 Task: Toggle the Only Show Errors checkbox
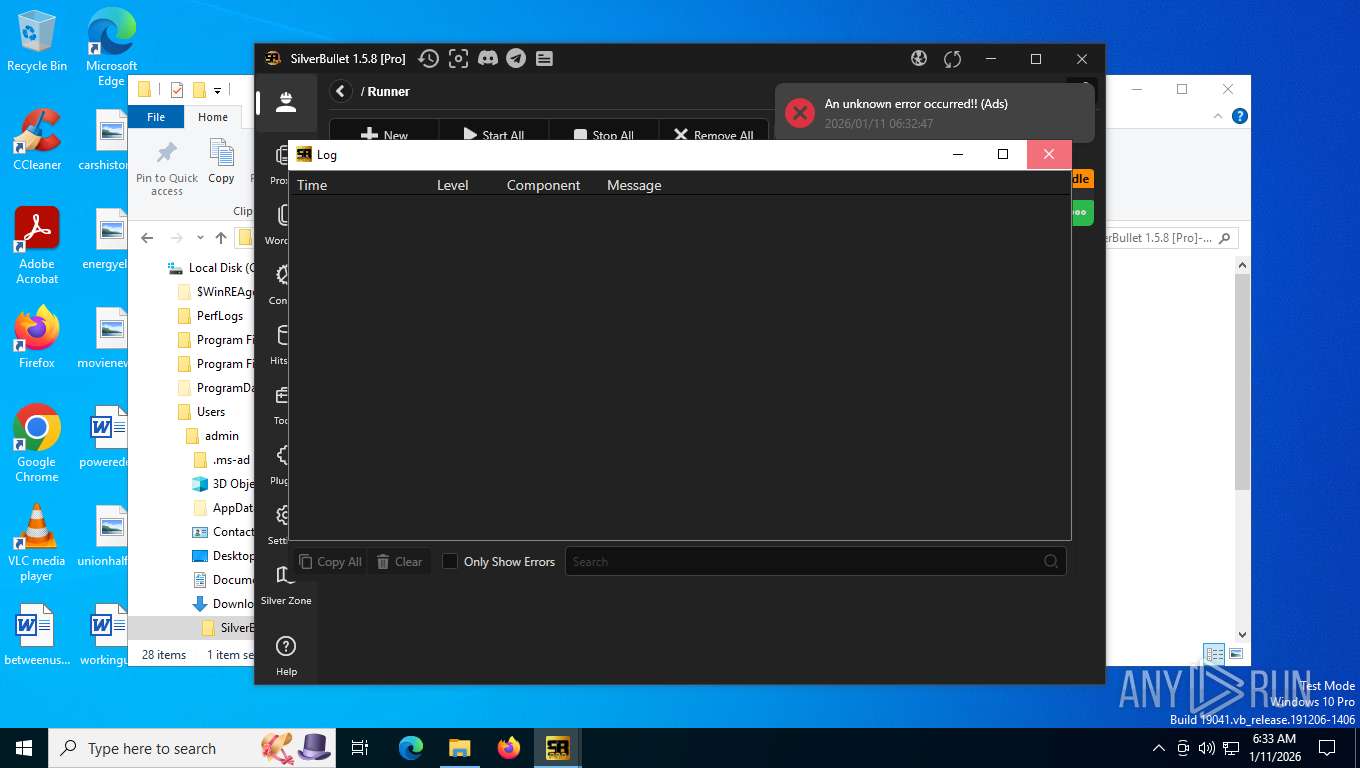(x=450, y=561)
